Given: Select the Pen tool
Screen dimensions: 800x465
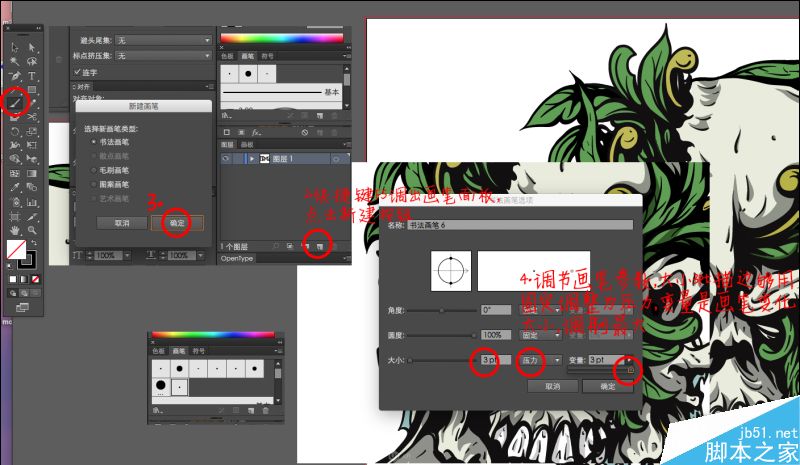Looking at the screenshot, I should [15, 76].
